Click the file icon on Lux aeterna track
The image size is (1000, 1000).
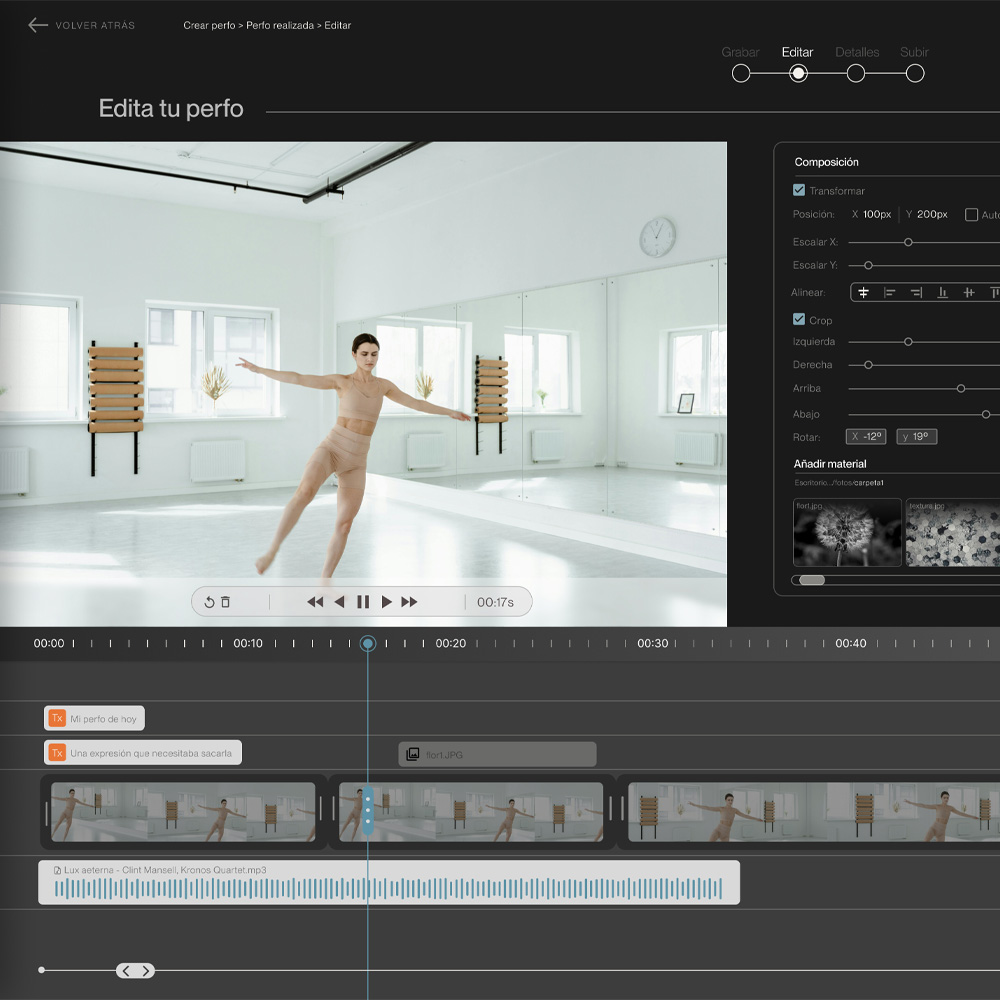coord(57,870)
